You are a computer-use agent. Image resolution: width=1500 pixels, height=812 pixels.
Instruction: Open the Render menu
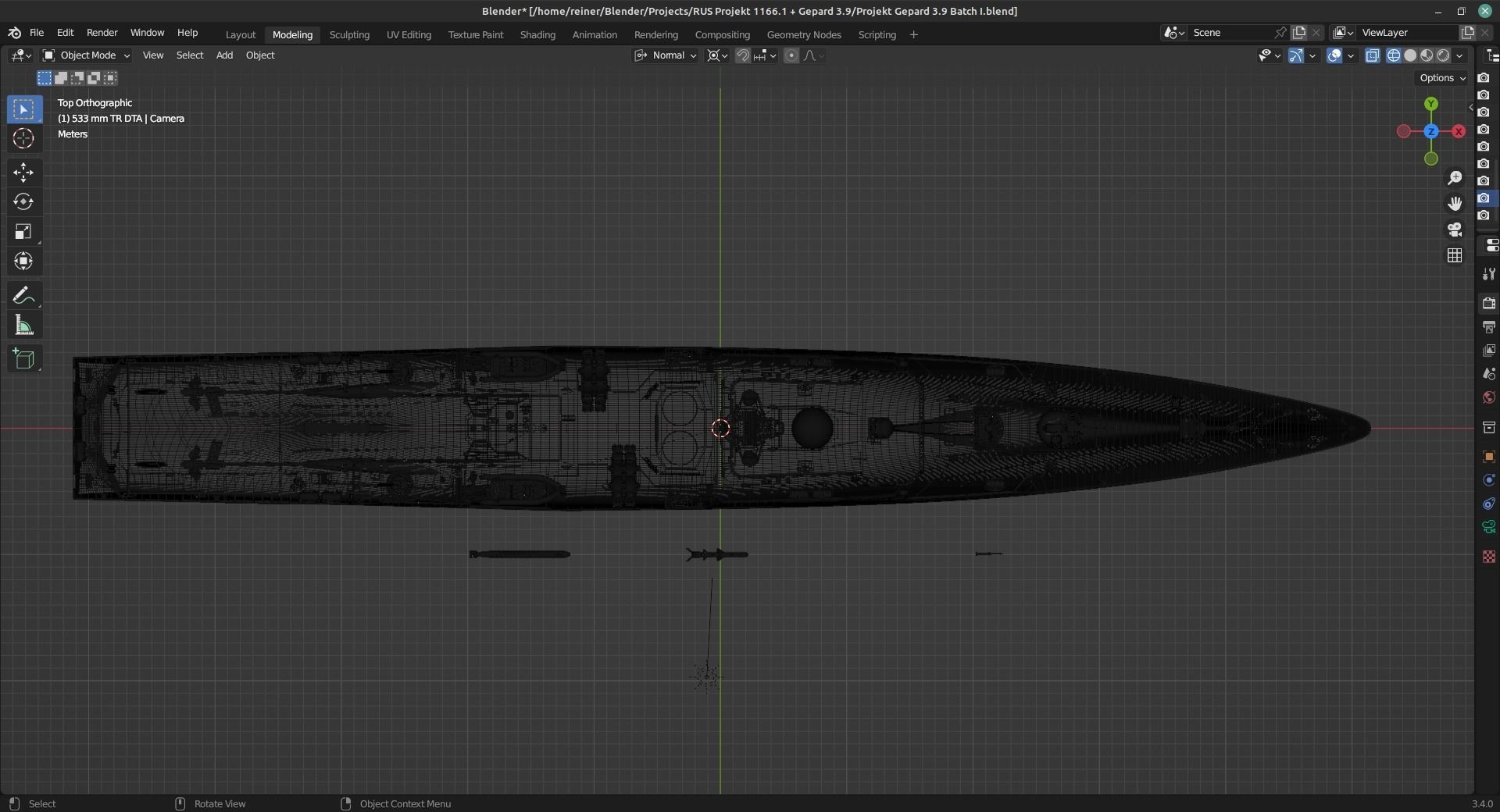(102, 33)
